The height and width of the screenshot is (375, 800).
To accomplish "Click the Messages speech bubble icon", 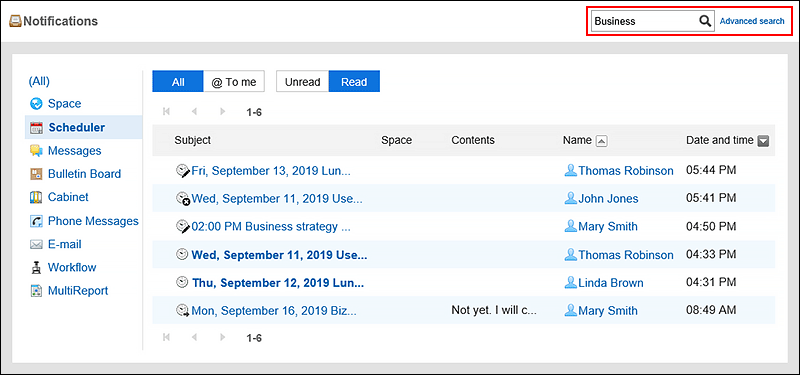I will [x=36, y=151].
